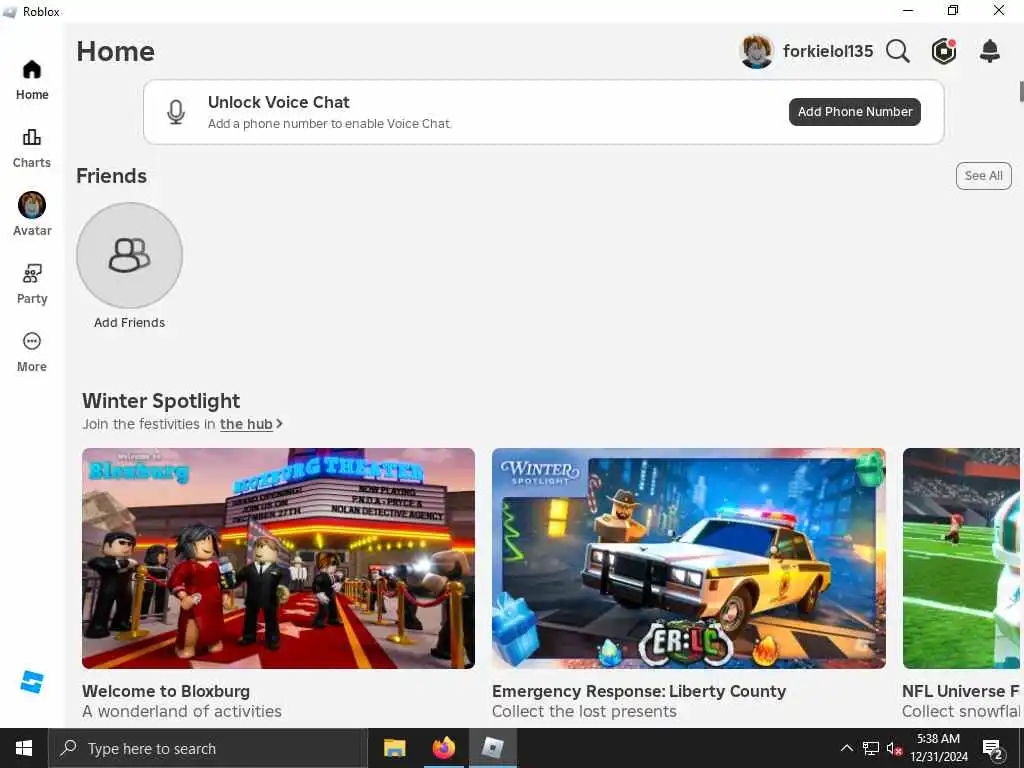Open the Windows action center notifications
1024x768 pixels.
click(993, 748)
